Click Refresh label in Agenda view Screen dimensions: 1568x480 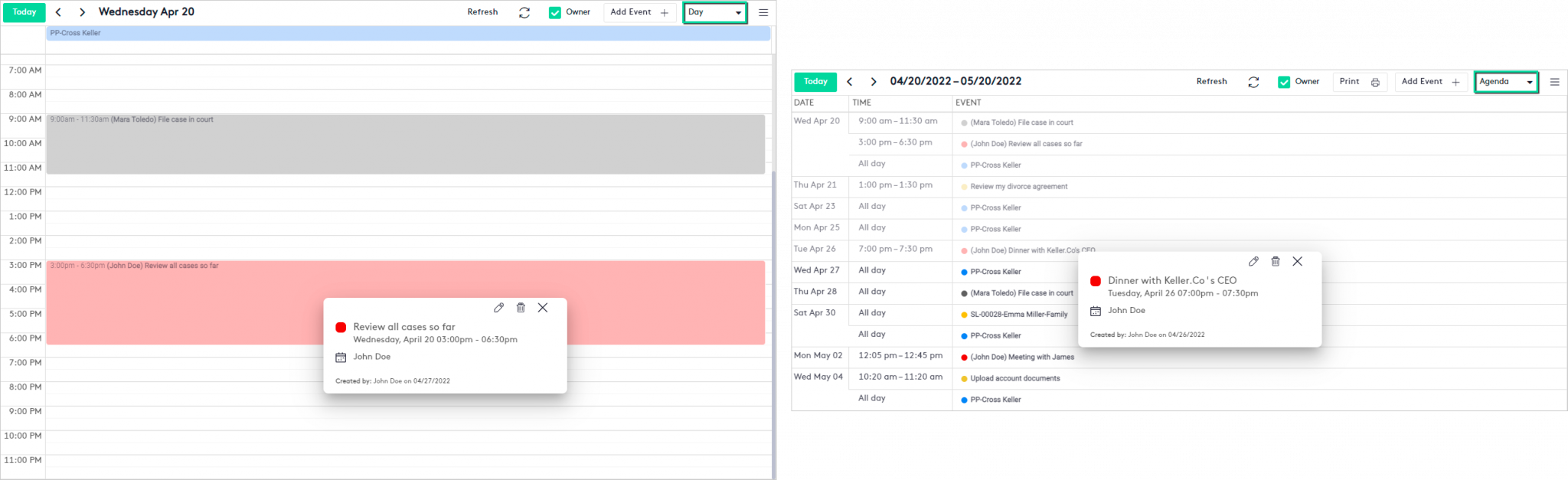click(1211, 82)
